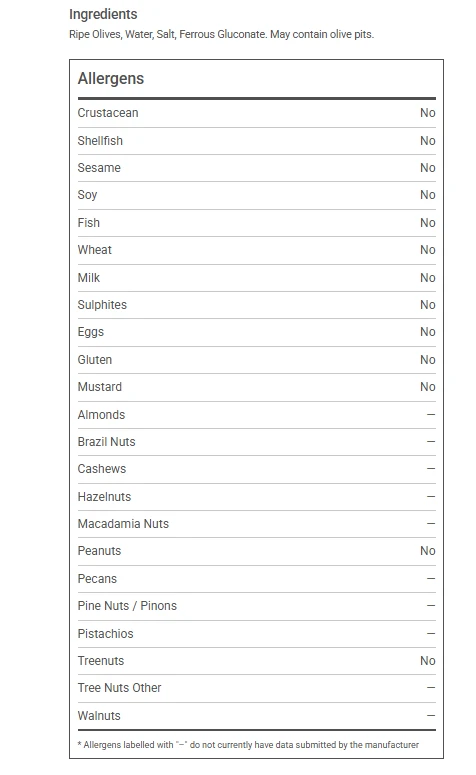476x775 pixels.
Task: Select the Brazil Nuts label
Action: click(x=106, y=442)
